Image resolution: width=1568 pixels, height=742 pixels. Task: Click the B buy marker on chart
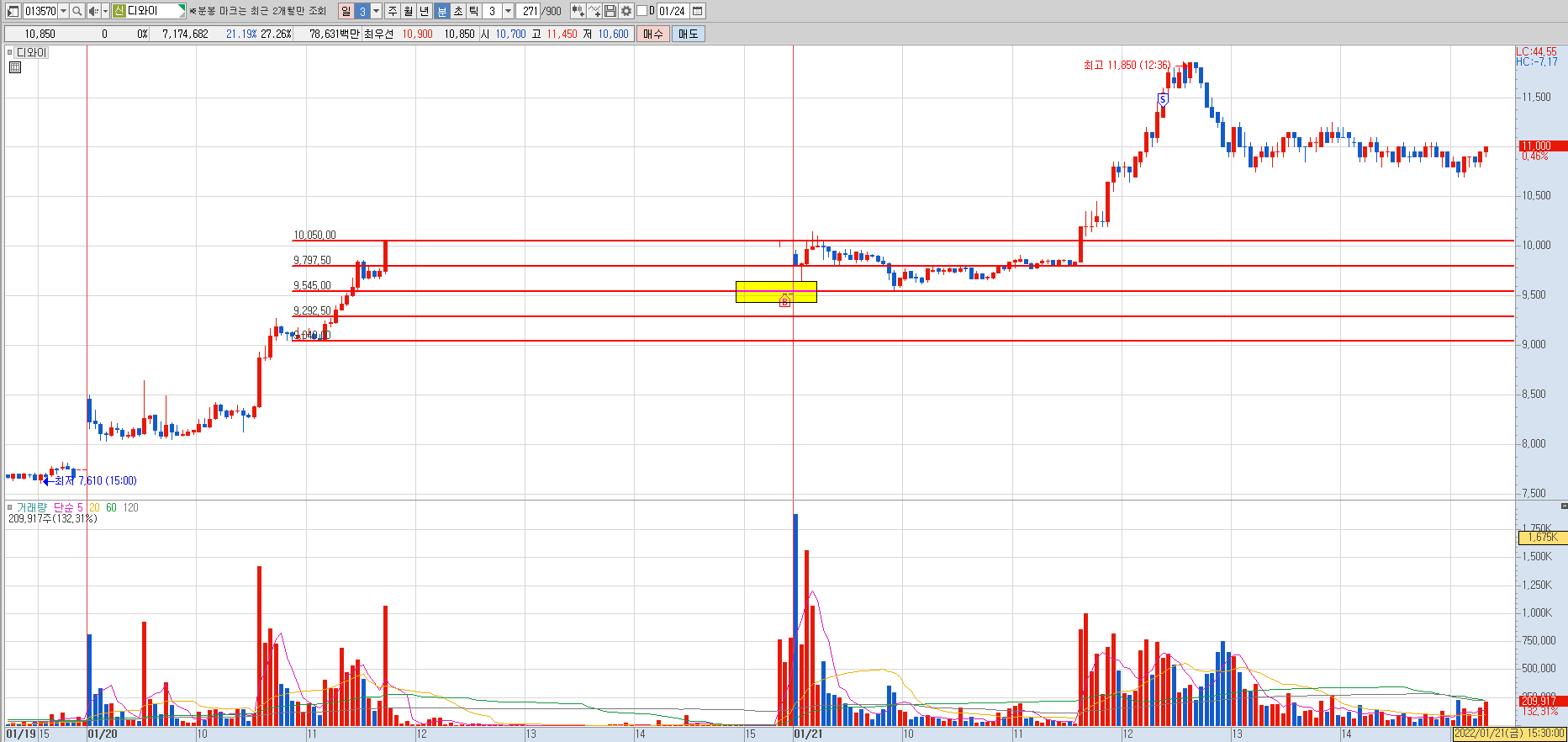pyautogui.click(x=784, y=301)
